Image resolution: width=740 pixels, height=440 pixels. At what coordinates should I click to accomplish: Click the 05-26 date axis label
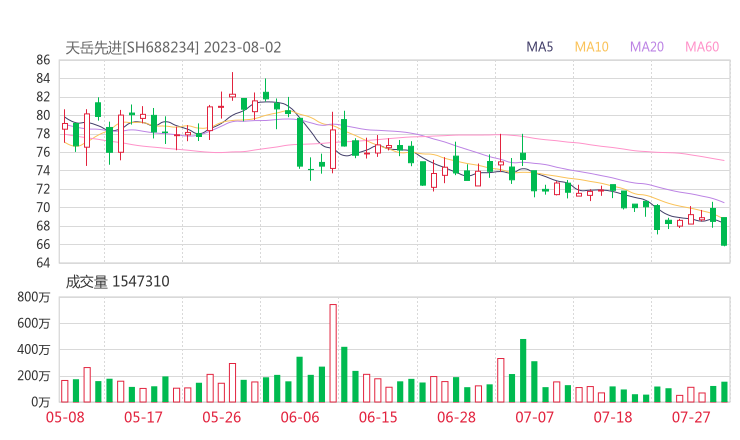coord(222,417)
